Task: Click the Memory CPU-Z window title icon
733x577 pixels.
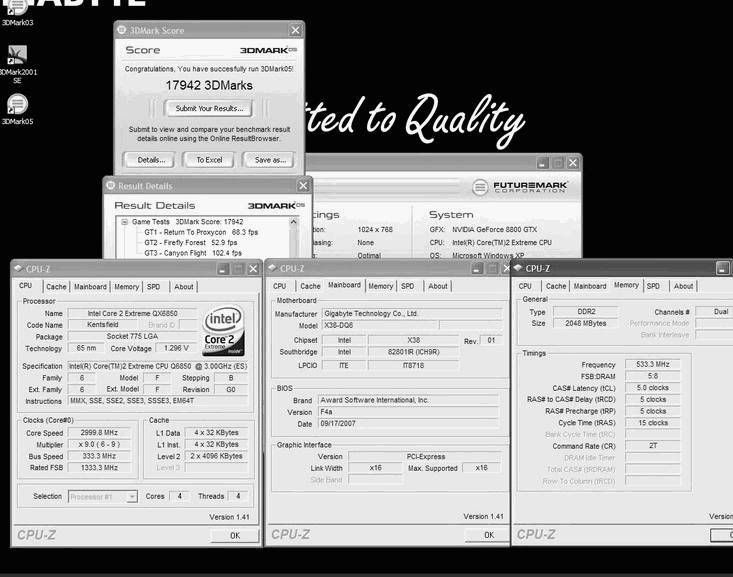Action: (518, 268)
